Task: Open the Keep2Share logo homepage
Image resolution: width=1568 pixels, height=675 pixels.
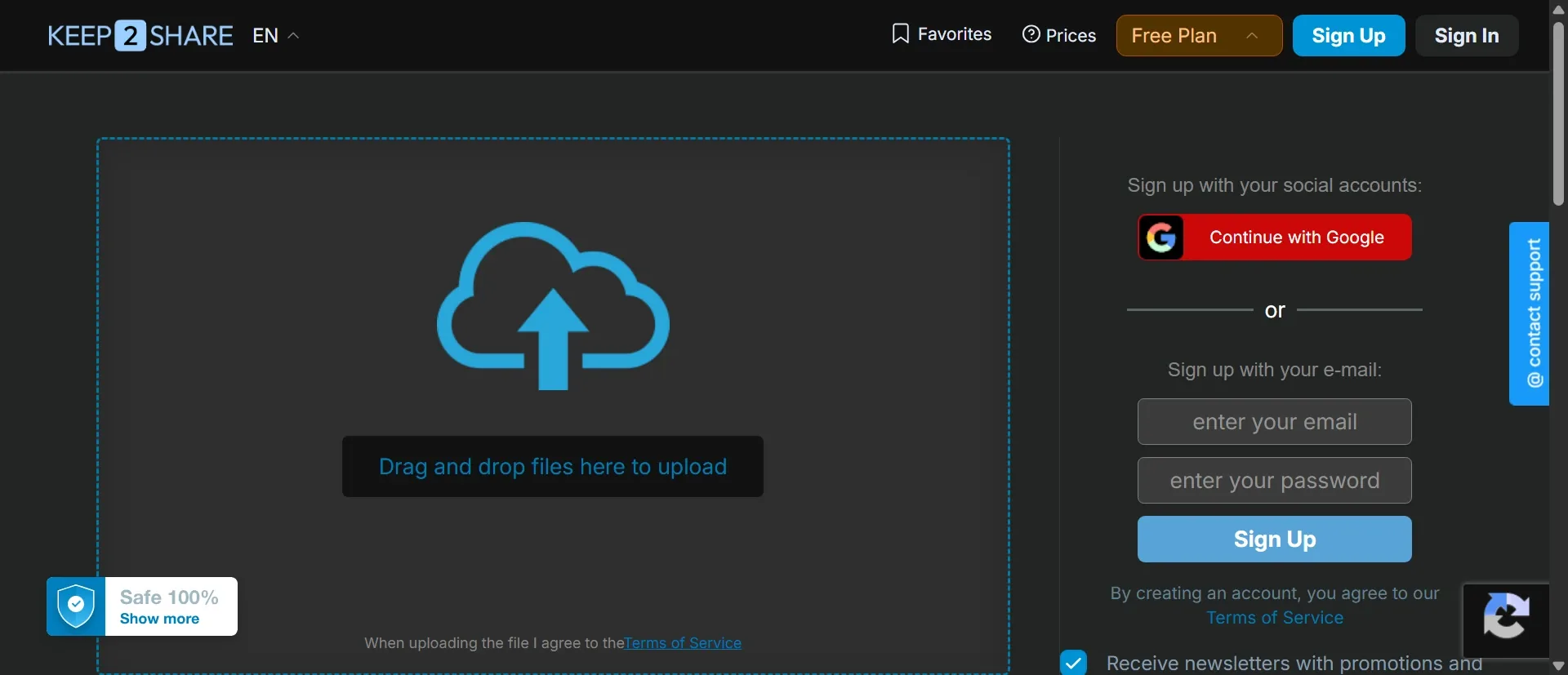Action: click(x=140, y=36)
